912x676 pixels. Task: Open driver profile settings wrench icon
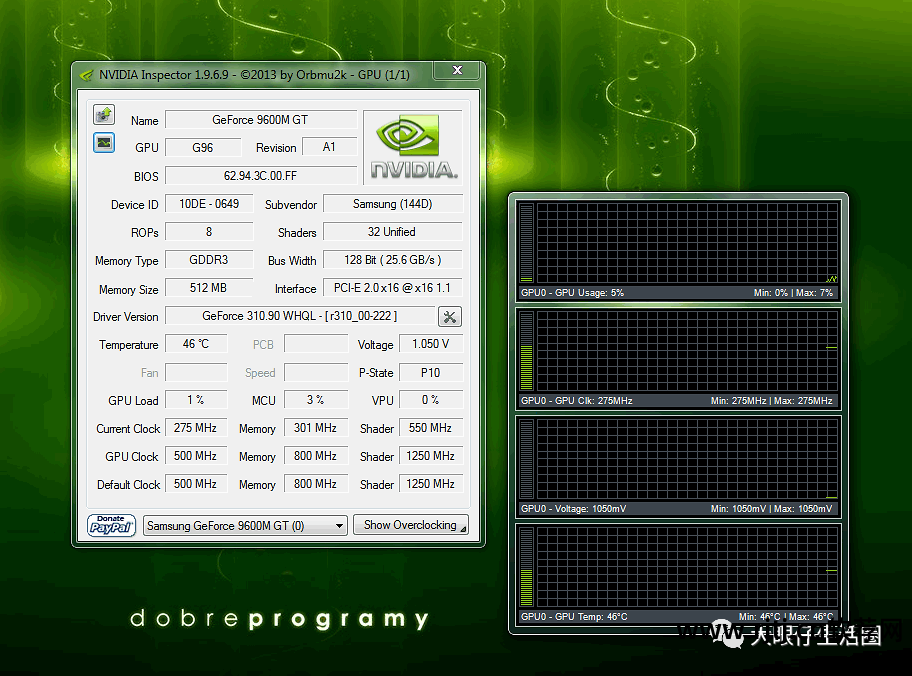[x=449, y=317]
